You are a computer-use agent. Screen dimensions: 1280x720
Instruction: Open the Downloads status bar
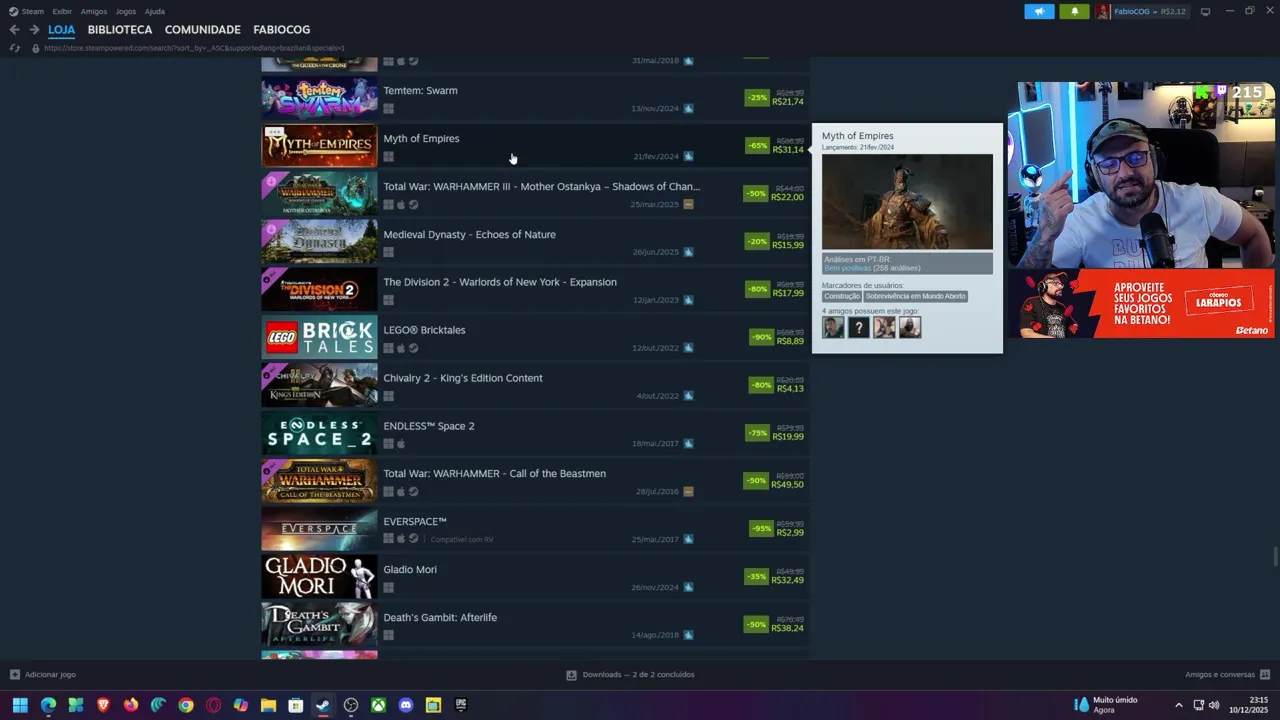point(630,675)
